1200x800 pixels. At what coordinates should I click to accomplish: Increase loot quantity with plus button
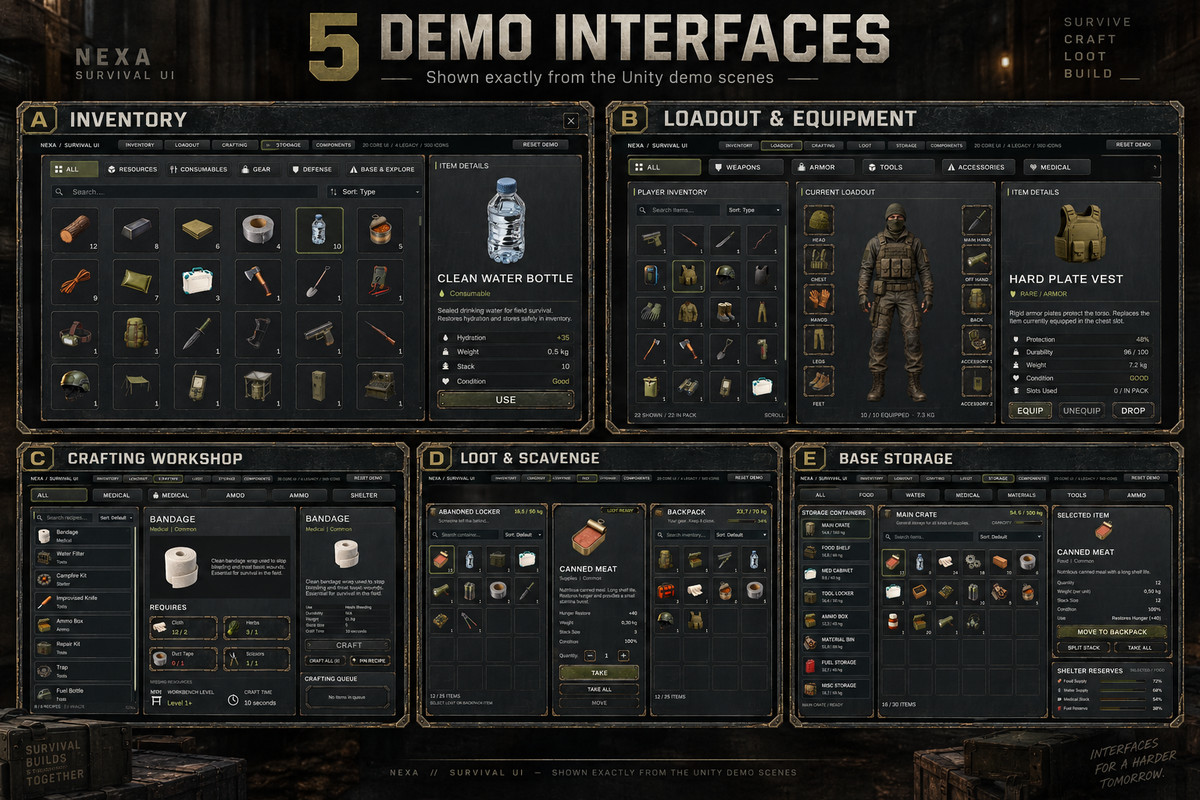[623, 655]
